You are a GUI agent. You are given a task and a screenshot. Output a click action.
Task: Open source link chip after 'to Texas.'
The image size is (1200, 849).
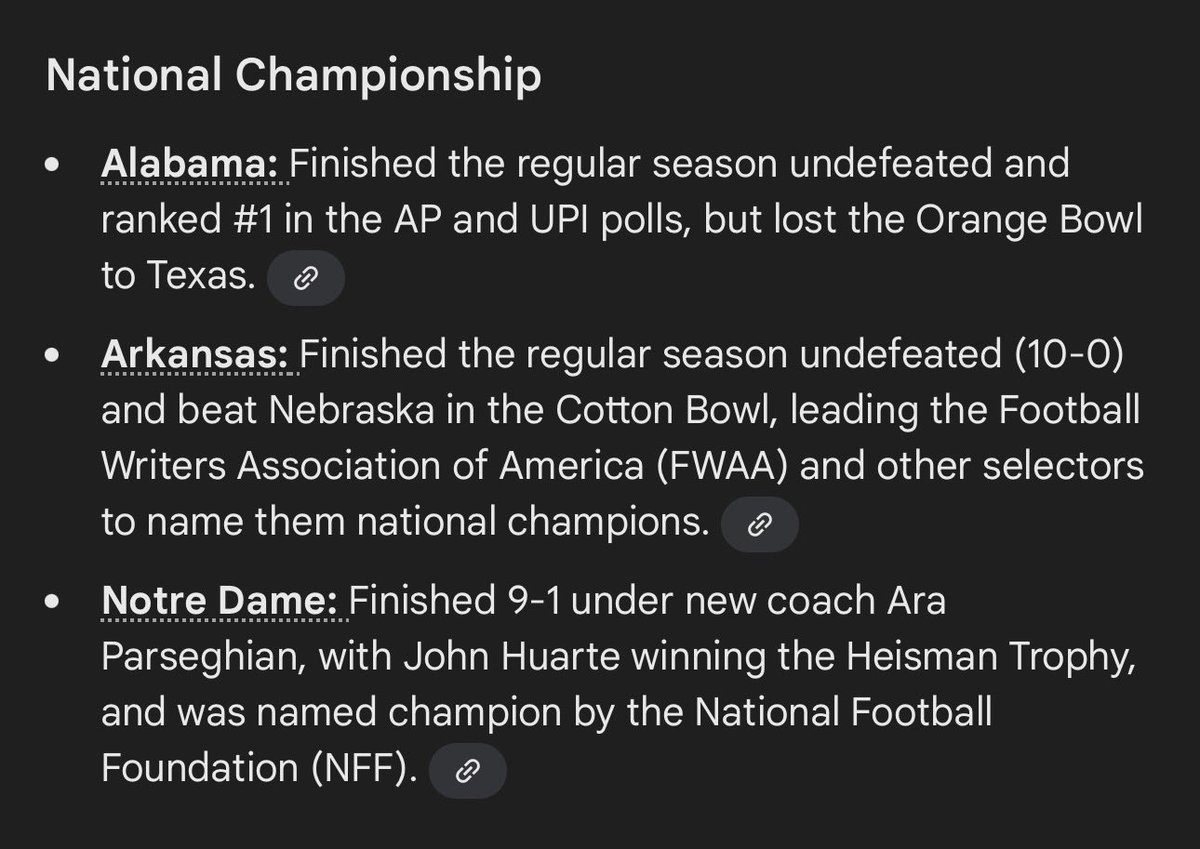[x=305, y=278]
